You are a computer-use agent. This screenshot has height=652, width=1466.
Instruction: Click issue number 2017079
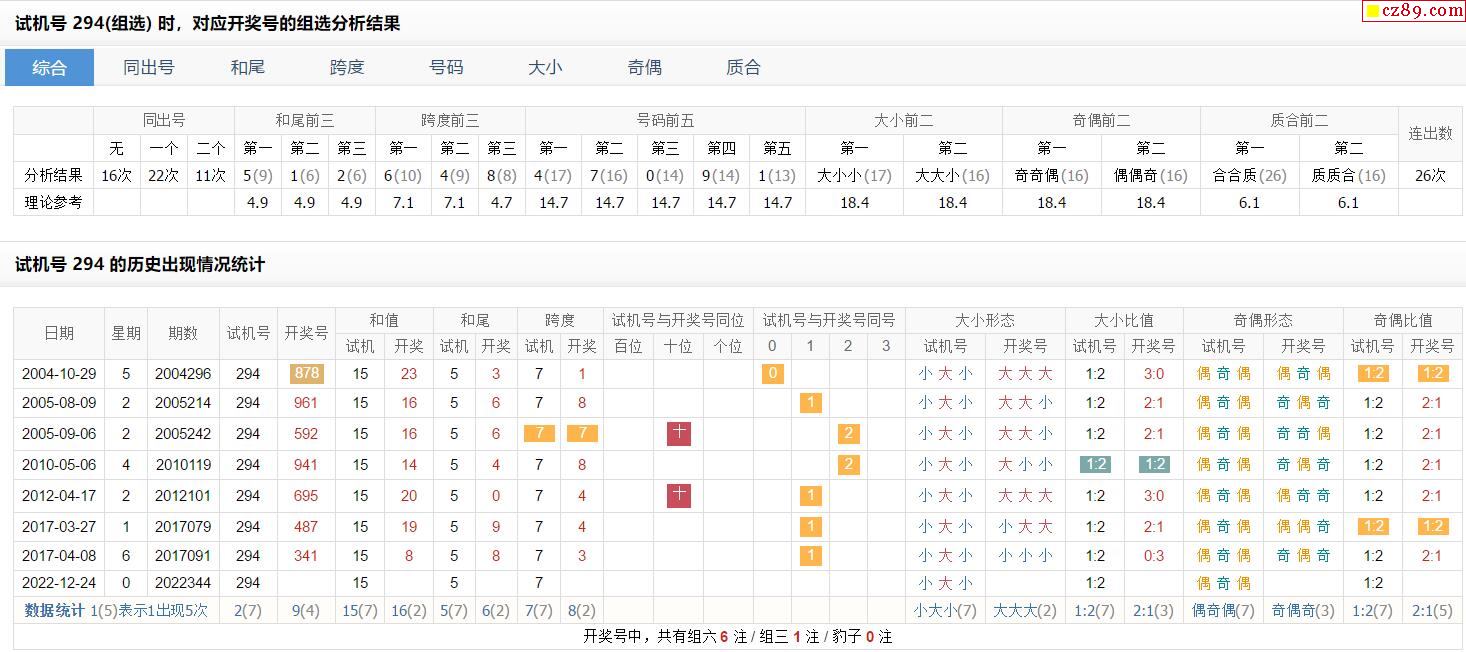(183, 526)
